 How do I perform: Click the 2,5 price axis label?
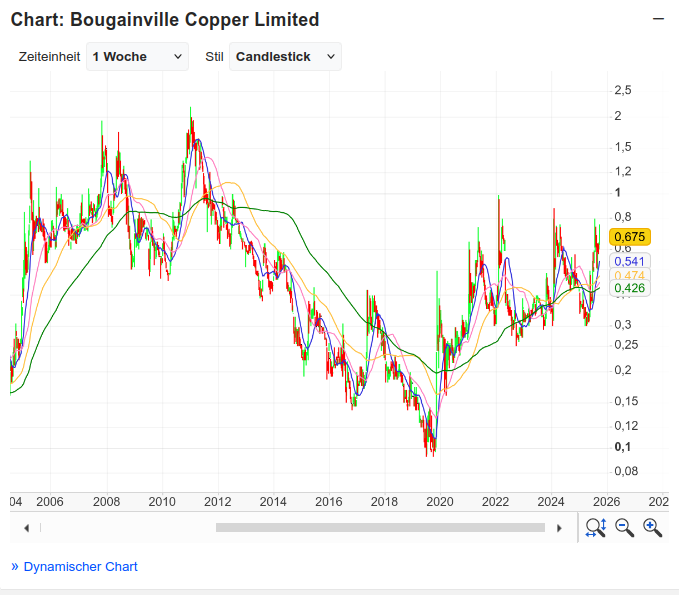pos(623,90)
